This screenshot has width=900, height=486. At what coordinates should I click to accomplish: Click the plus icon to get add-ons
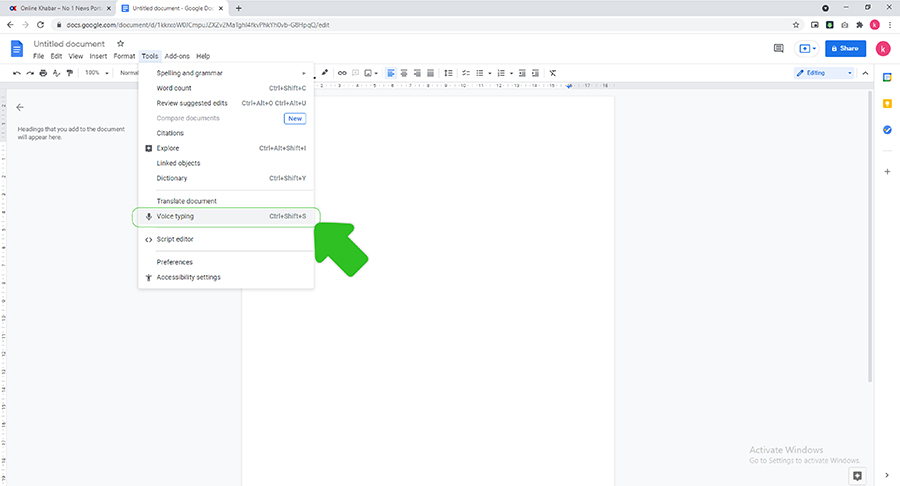[x=887, y=172]
